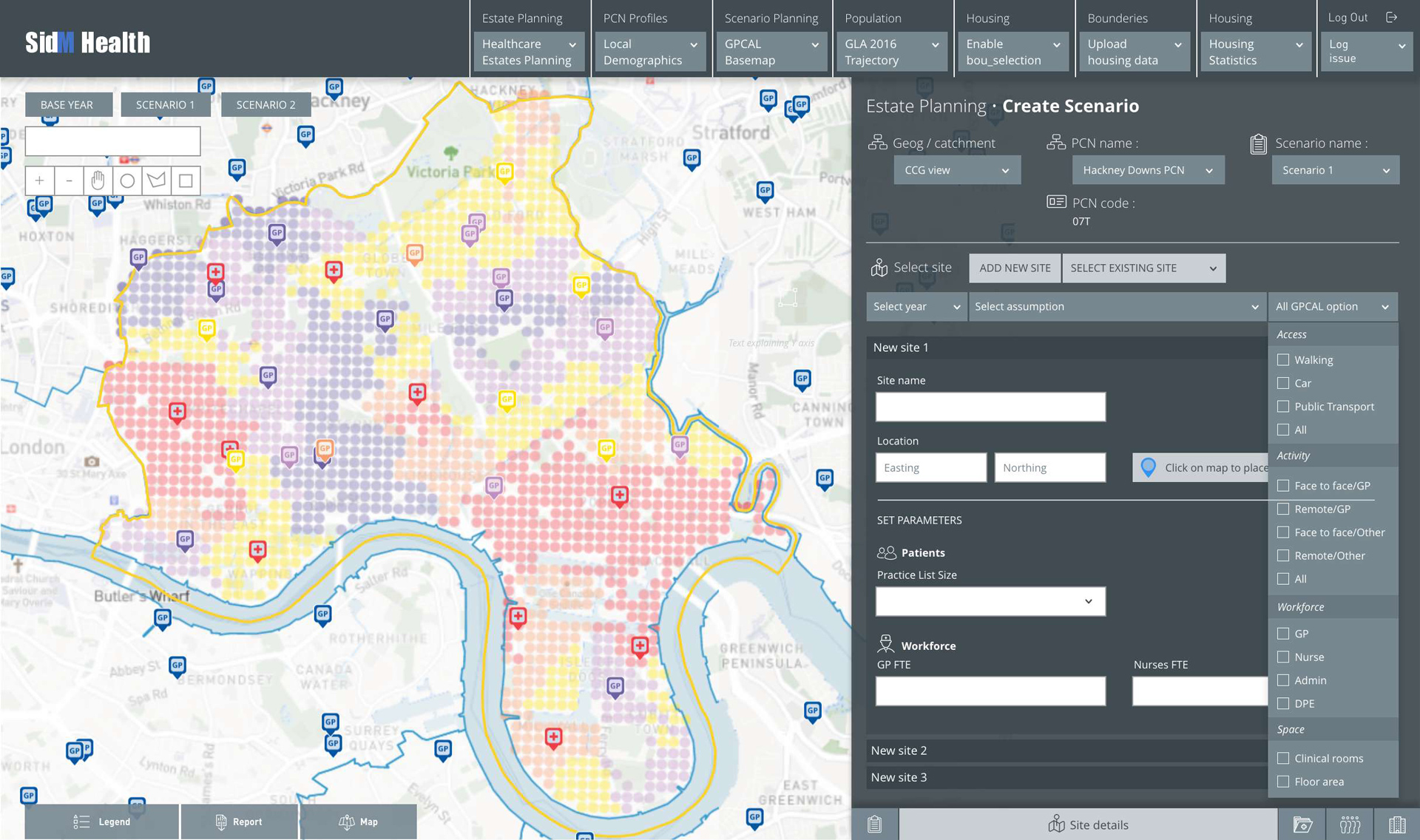
Task: Select the circle selection map tool
Action: (x=127, y=180)
